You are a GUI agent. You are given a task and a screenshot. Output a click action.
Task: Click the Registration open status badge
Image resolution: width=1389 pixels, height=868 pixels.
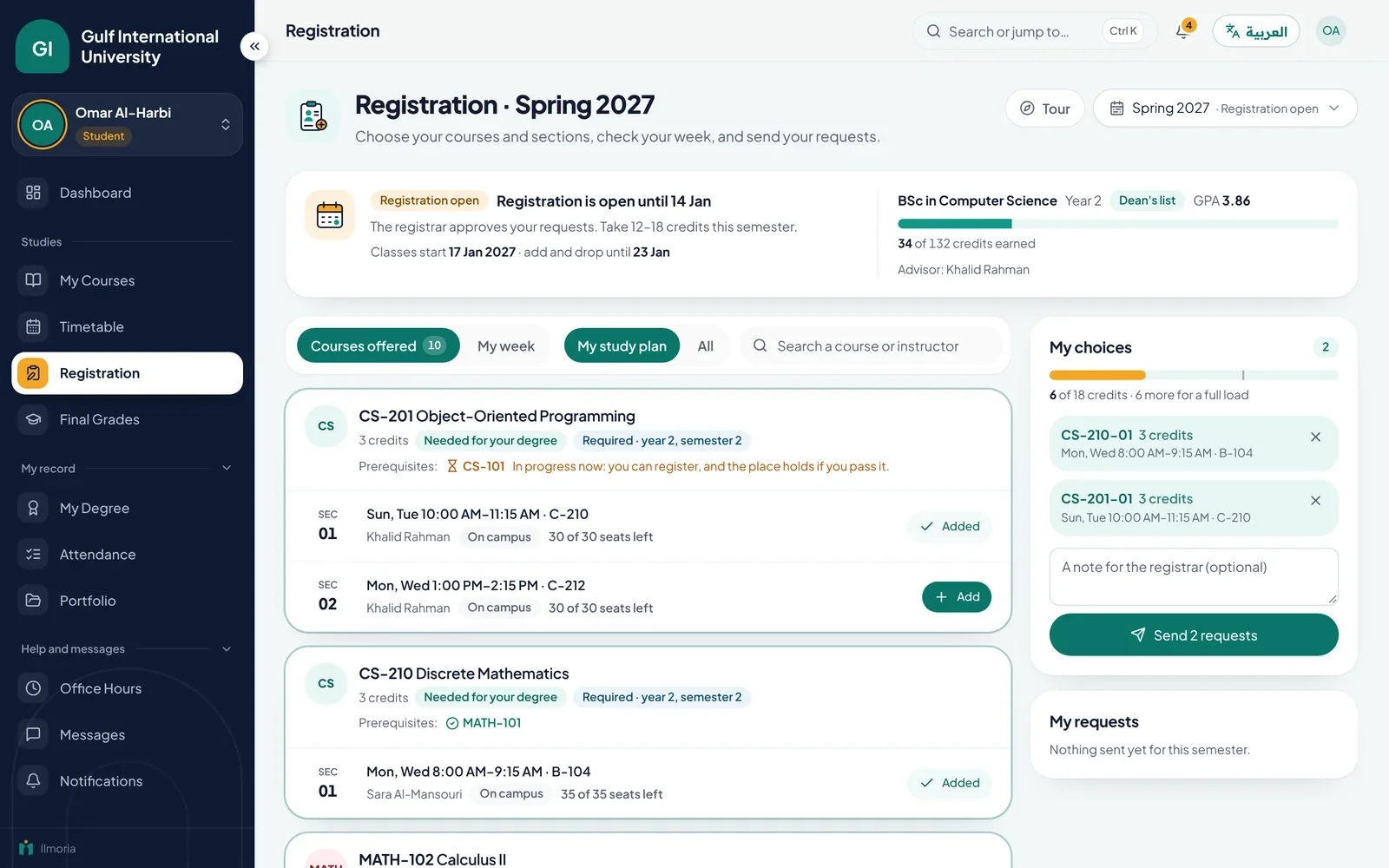point(429,201)
